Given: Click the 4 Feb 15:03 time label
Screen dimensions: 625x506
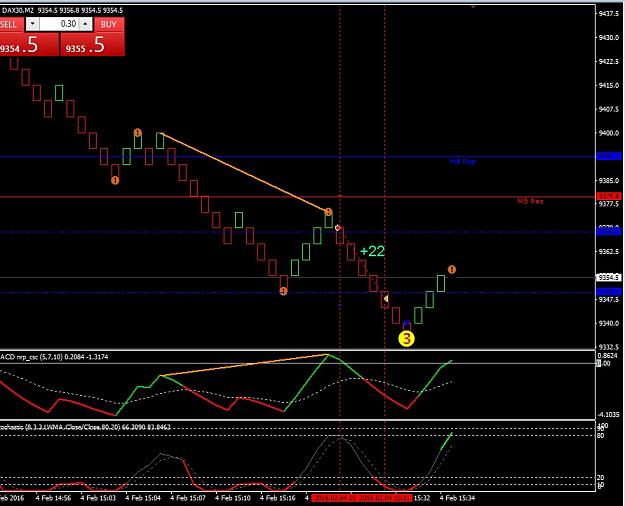Looking at the screenshot, I should point(98,498).
